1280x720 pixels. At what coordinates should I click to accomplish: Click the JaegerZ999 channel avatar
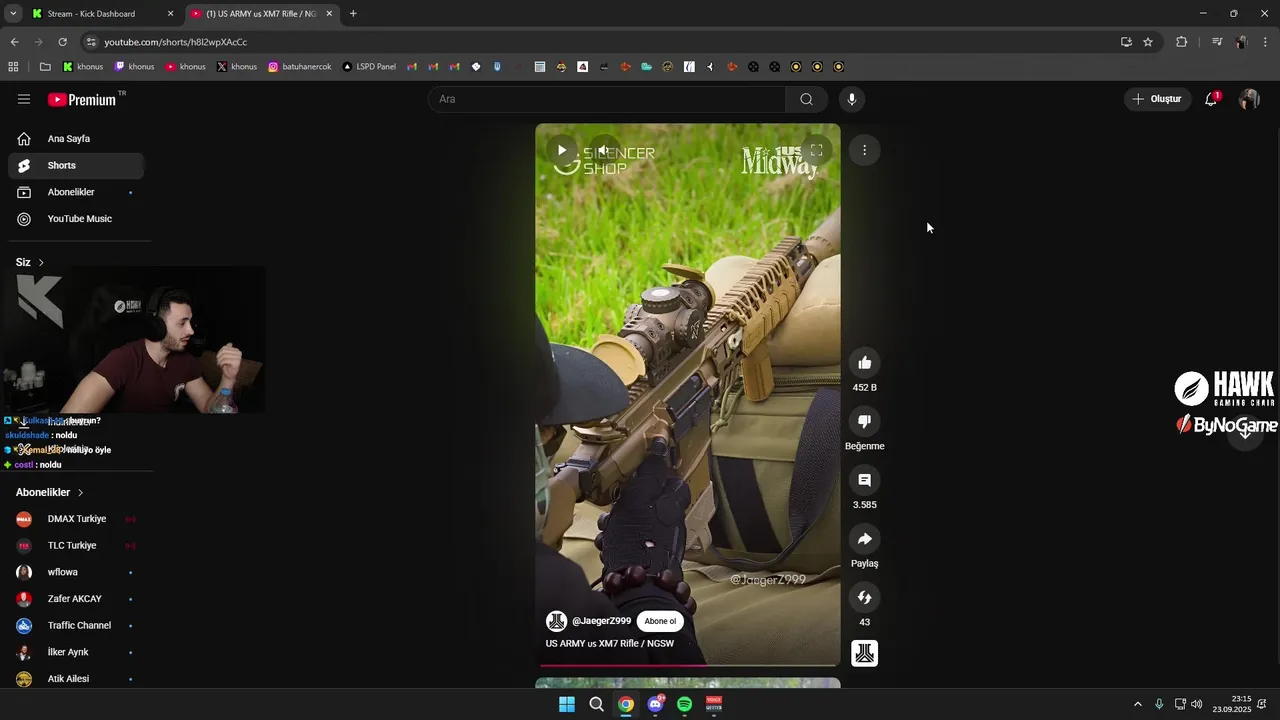556,621
